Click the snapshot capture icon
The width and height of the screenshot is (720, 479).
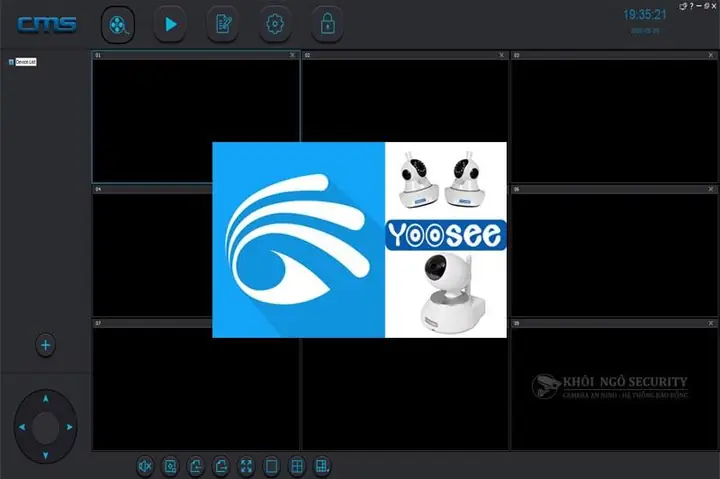tap(170, 466)
